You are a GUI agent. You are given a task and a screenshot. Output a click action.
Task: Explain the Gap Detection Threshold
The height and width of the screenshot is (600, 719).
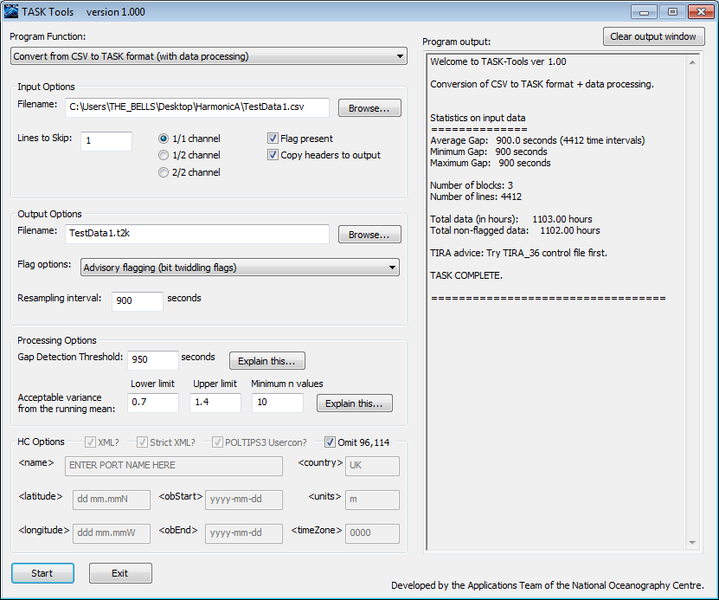pos(267,361)
